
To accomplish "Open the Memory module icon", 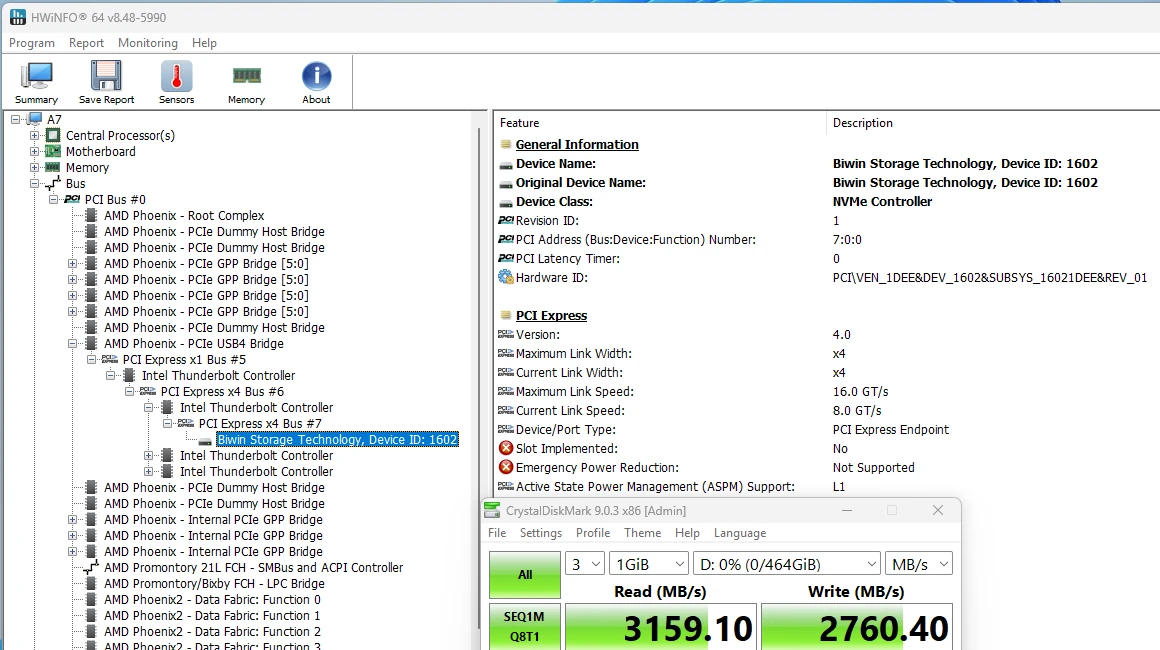I will (x=246, y=75).
